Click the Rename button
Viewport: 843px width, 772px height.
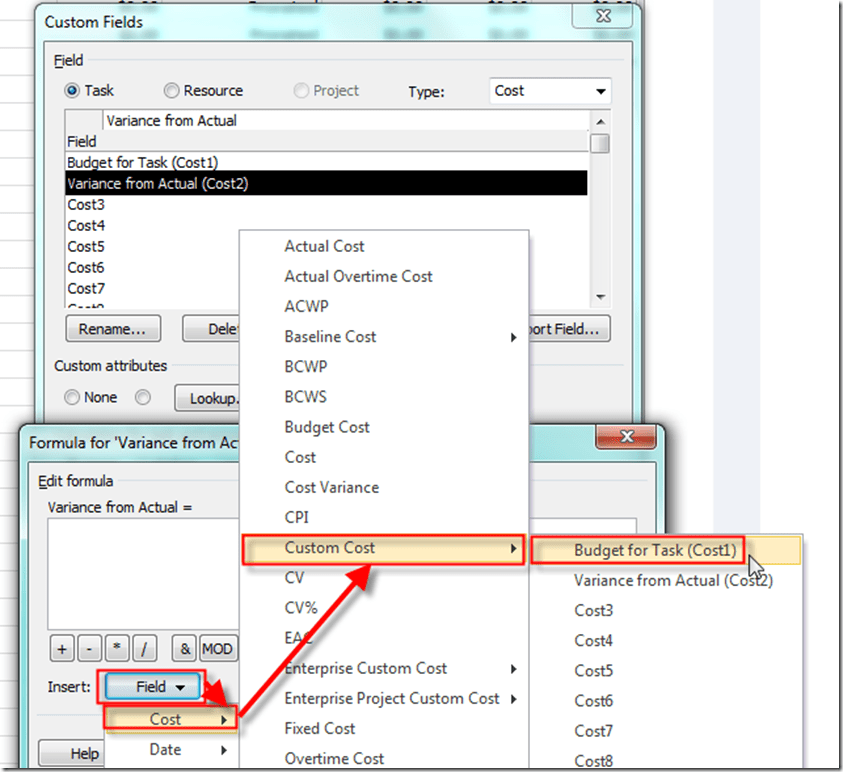(x=113, y=328)
